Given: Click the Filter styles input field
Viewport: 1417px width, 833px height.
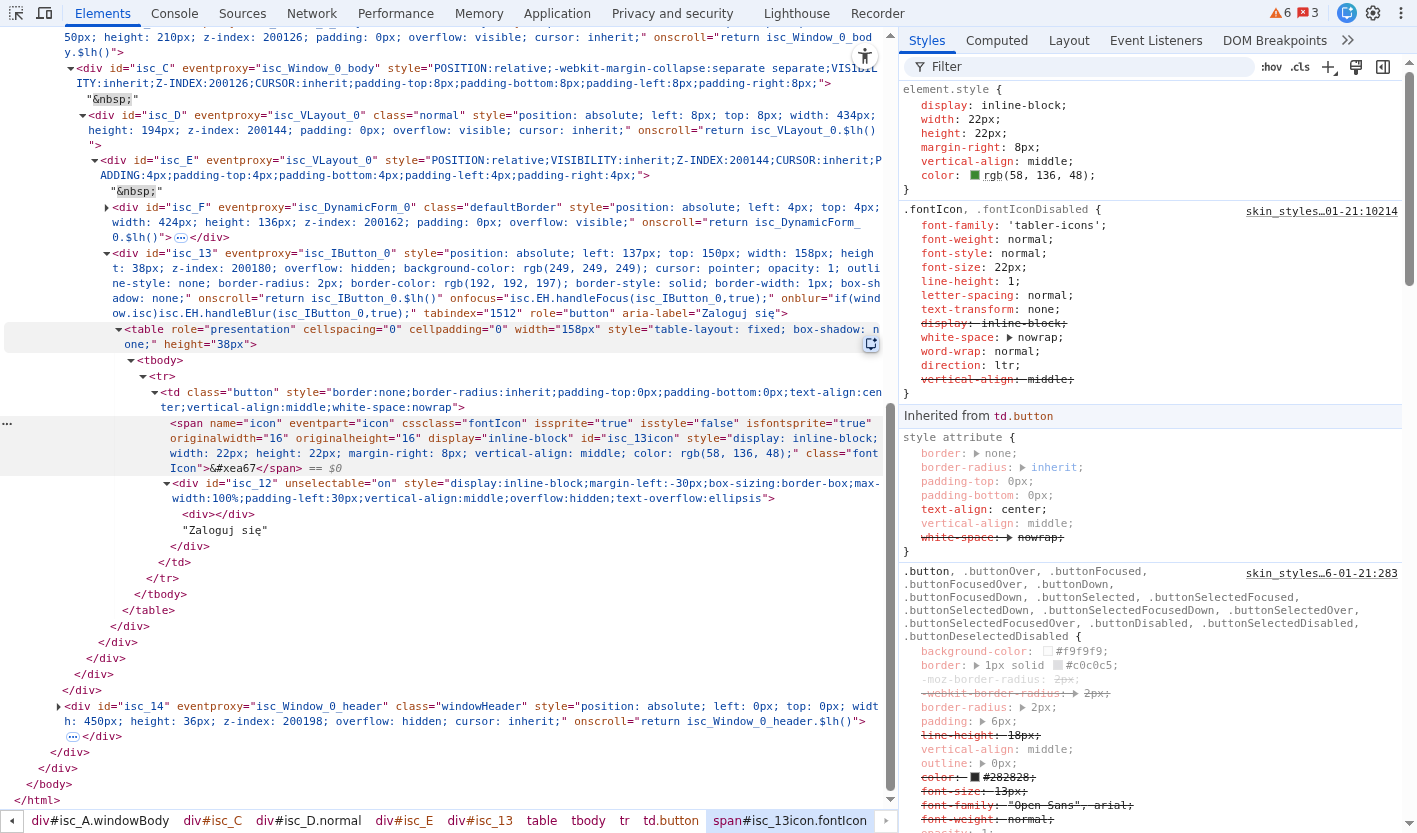Looking at the screenshot, I should 1085,67.
